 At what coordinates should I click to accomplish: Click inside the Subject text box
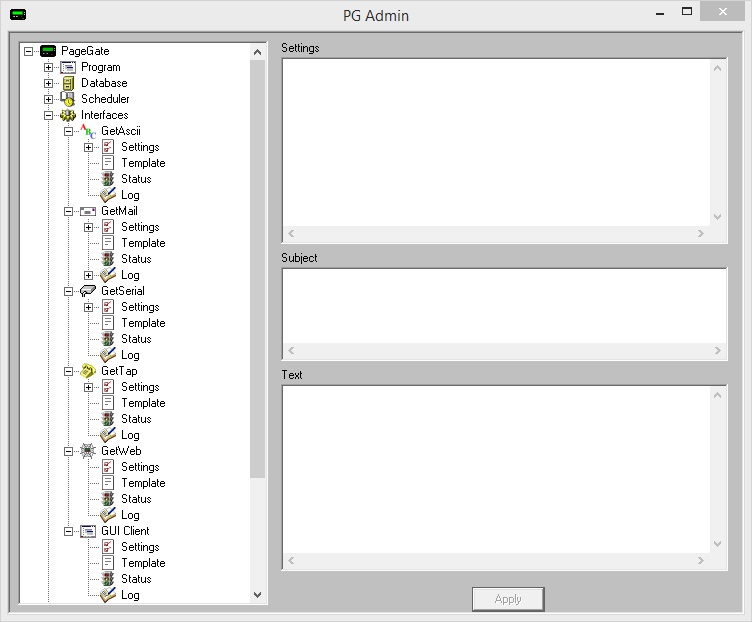[505, 306]
